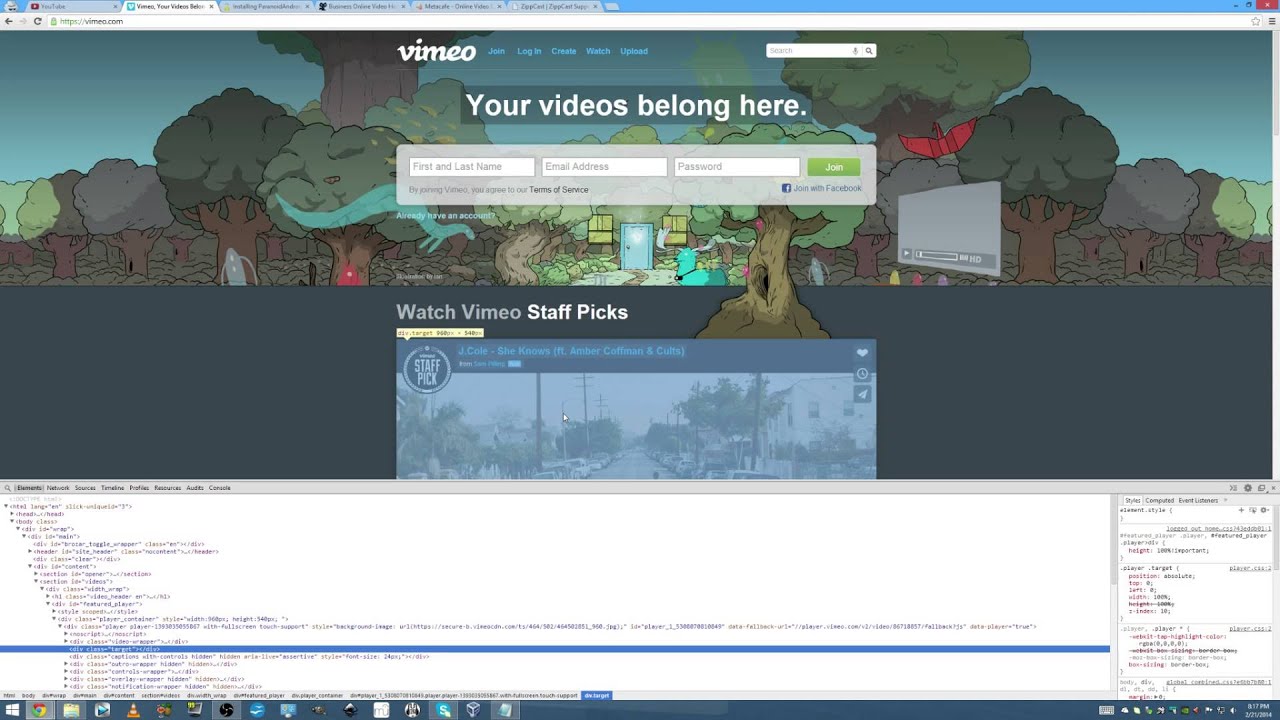1280x720 pixels.
Task: Expand the head node in DOM tree
Action: pyautogui.click(x=12, y=514)
